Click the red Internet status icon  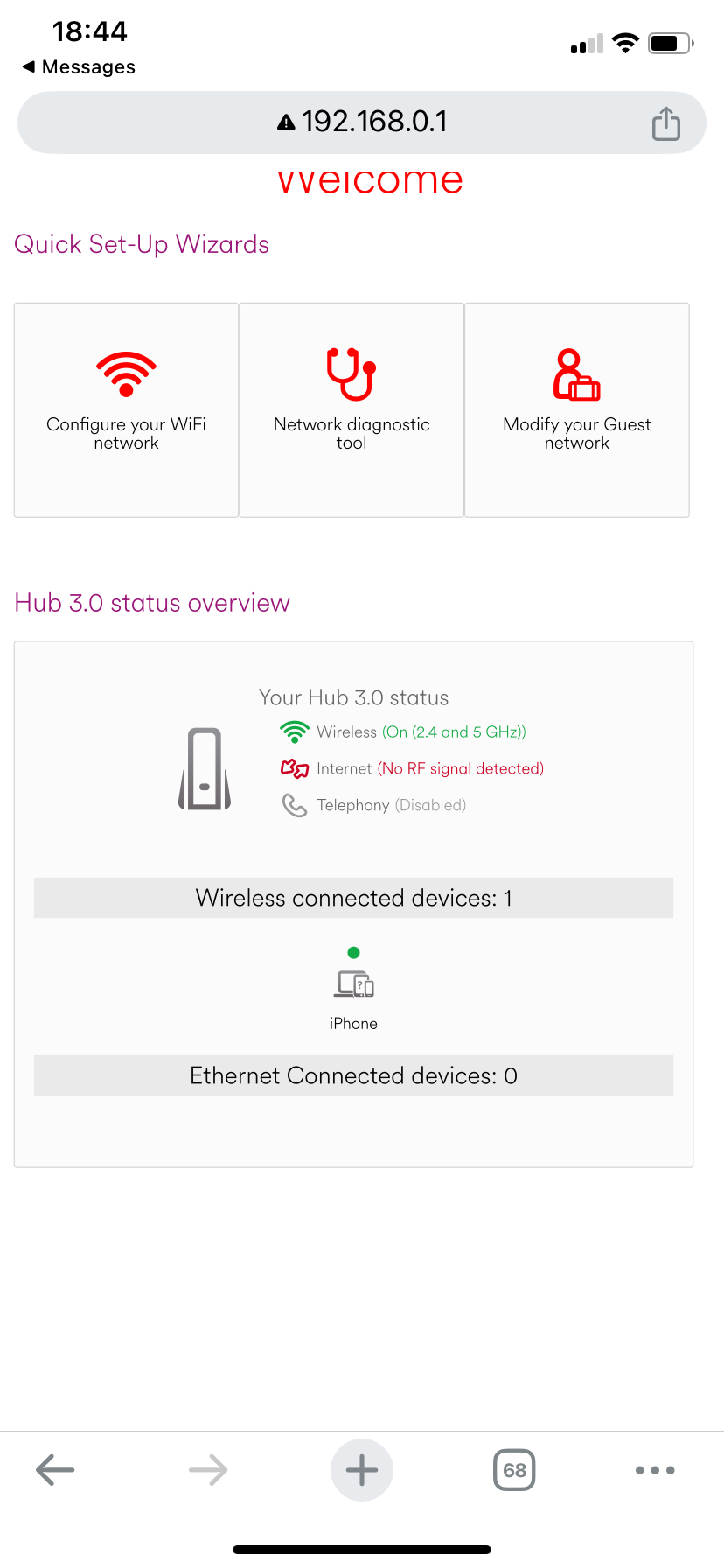294,767
